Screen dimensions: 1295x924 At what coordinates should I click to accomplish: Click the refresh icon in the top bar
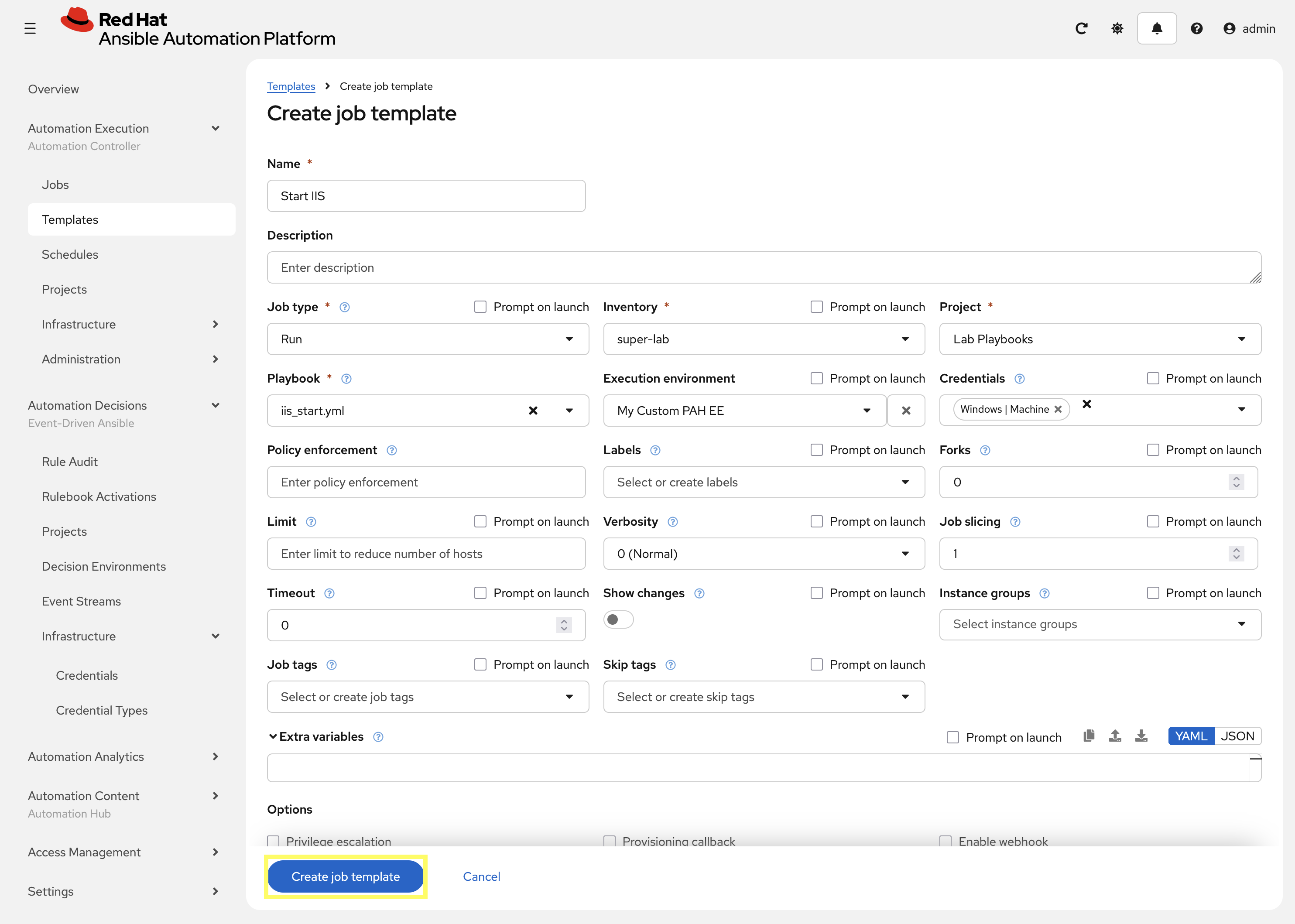pos(1082,28)
